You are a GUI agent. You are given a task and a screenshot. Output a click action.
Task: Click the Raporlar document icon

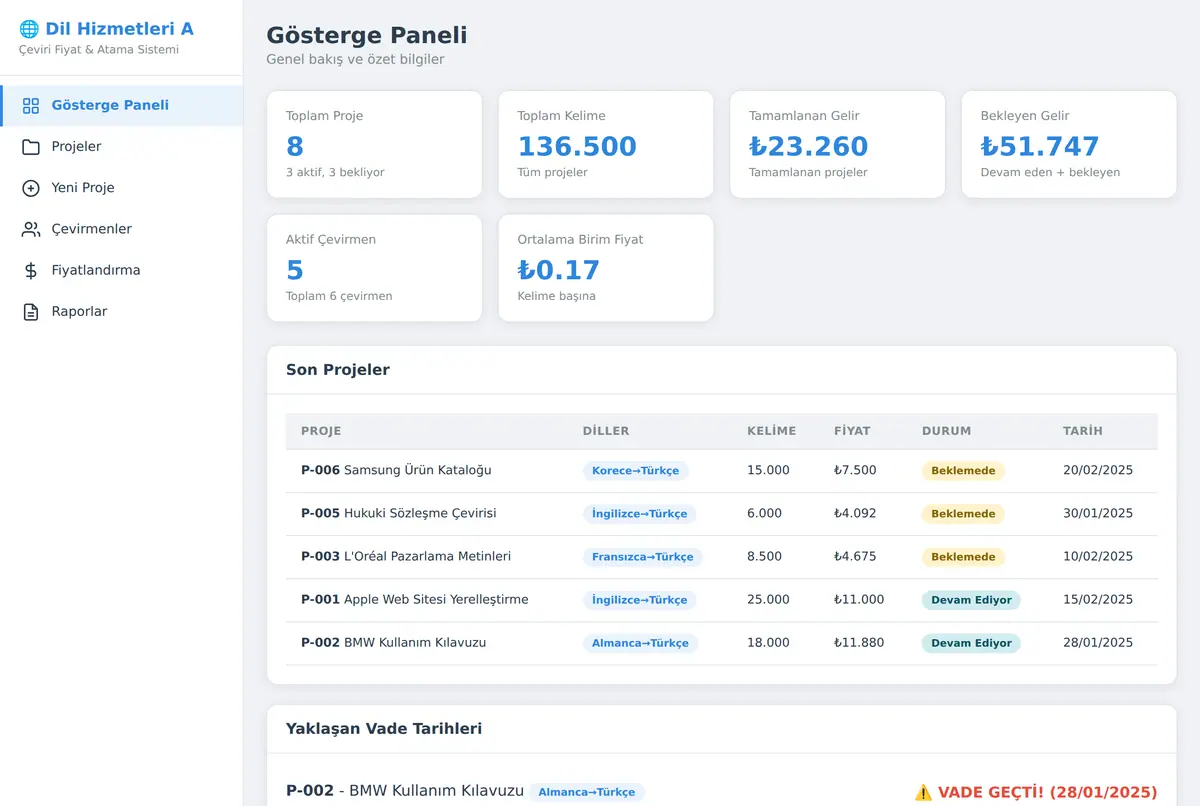click(31, 311)
